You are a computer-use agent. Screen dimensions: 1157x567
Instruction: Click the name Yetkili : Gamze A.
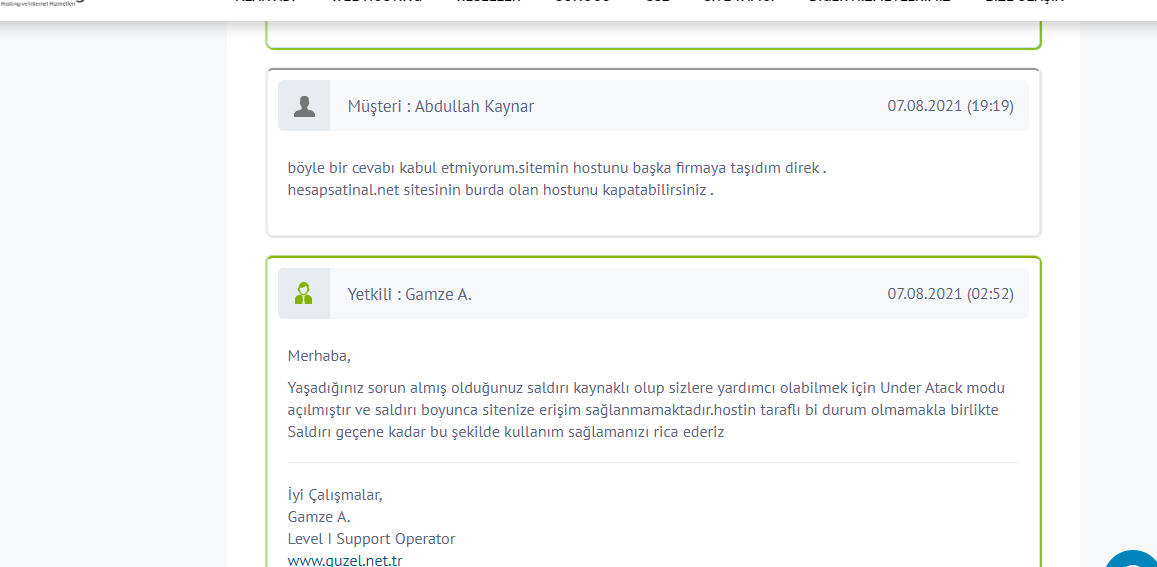[410, 294]
